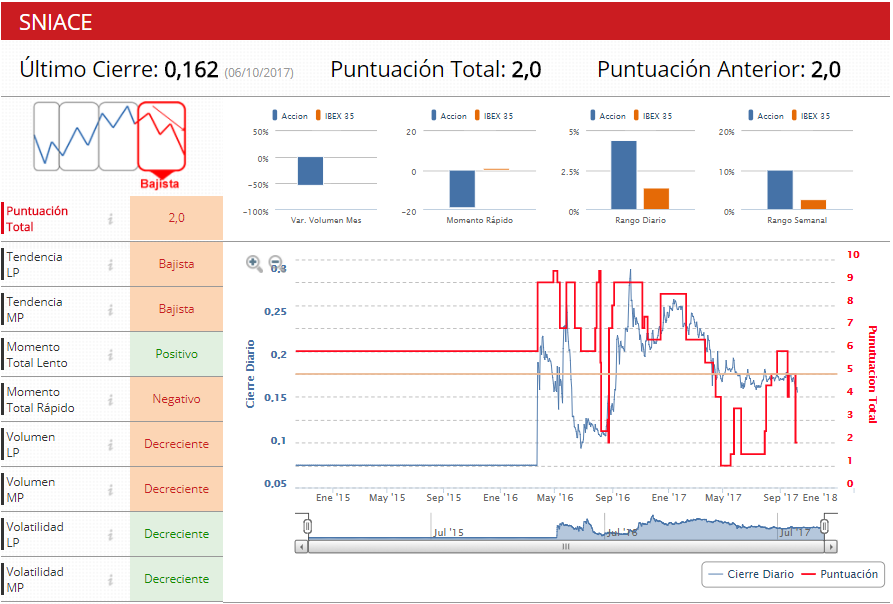893x604 pixels.
Task: Click the right handle of the range navigator
Action: (825, 527)
